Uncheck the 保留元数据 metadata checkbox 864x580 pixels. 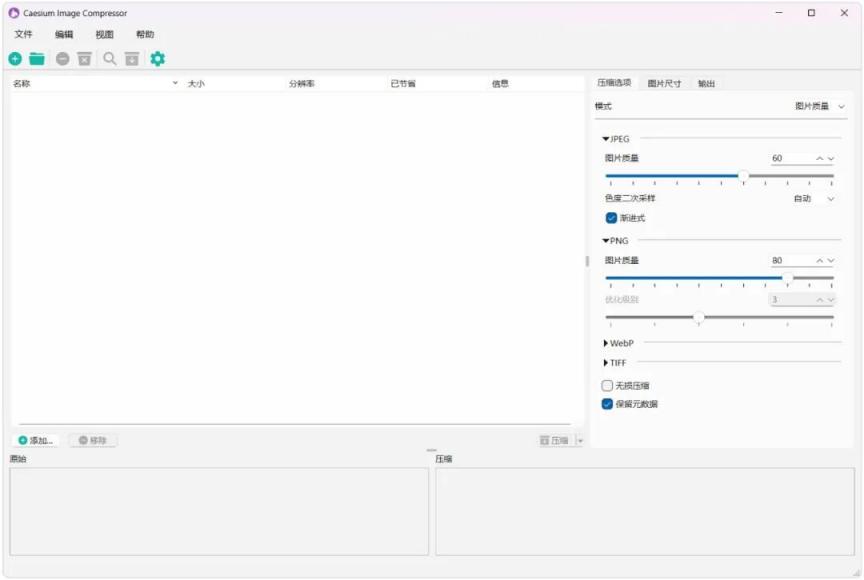pos(607,404)
